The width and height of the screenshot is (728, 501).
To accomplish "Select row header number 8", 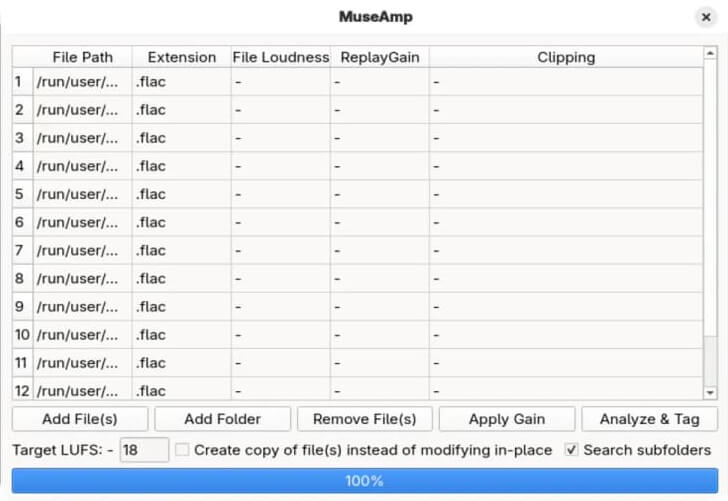I will pos(23,278).
